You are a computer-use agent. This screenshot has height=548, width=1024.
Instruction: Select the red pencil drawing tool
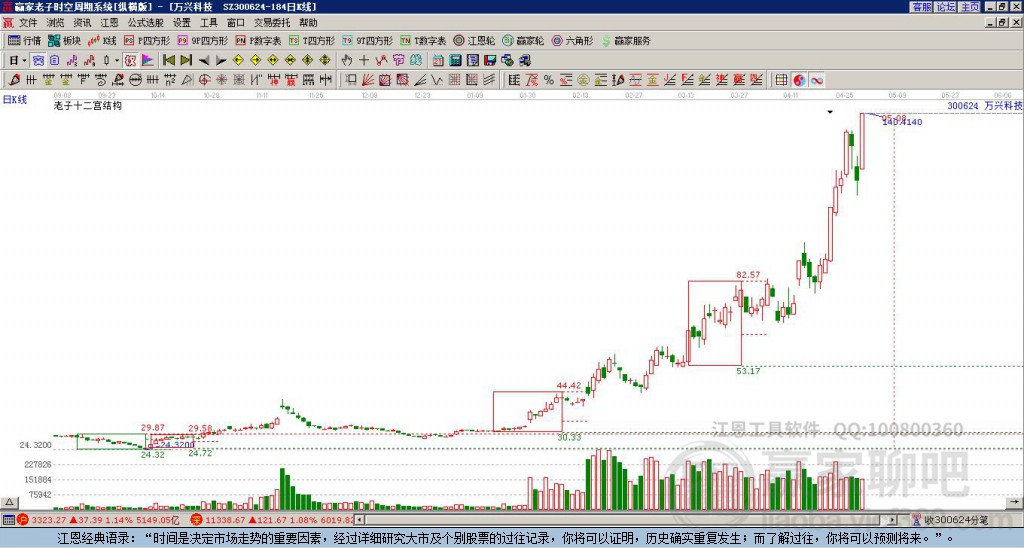point(14,80)
